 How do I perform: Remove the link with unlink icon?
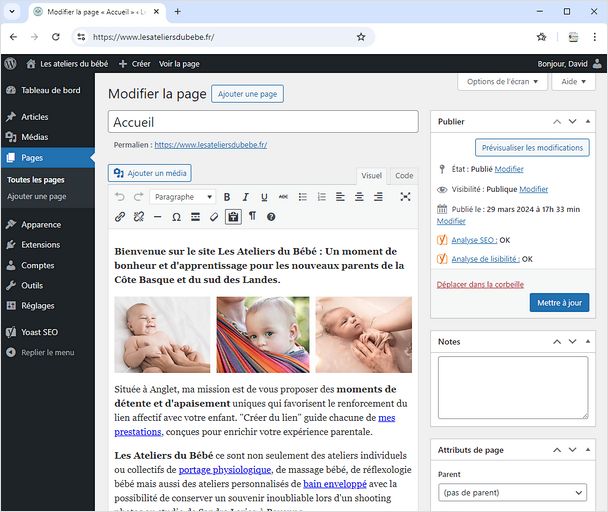point(138,217)
